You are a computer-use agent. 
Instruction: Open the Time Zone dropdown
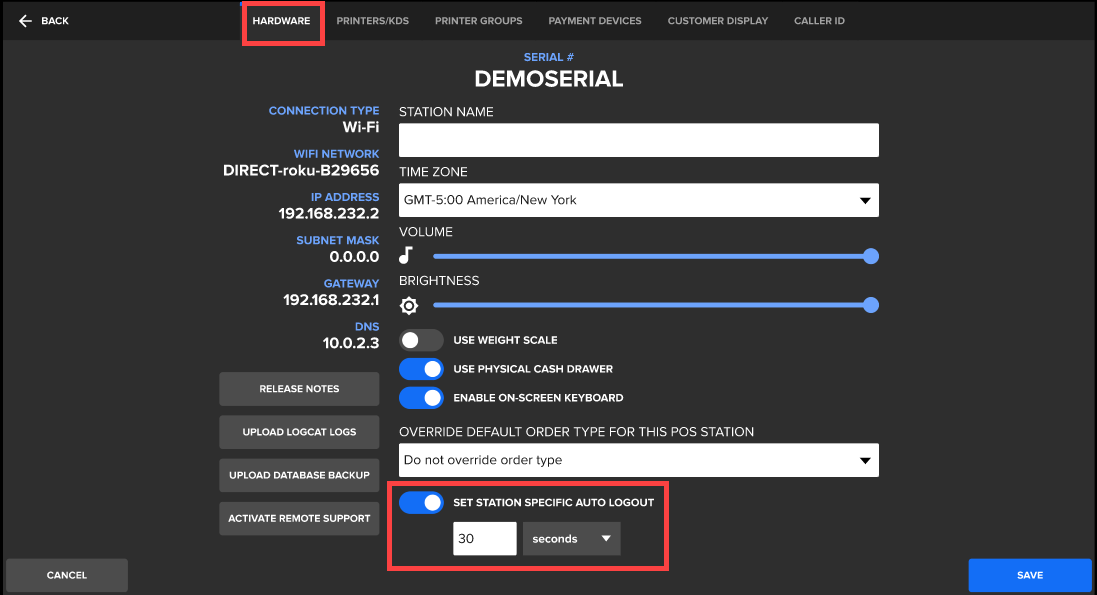coord(638,200)
